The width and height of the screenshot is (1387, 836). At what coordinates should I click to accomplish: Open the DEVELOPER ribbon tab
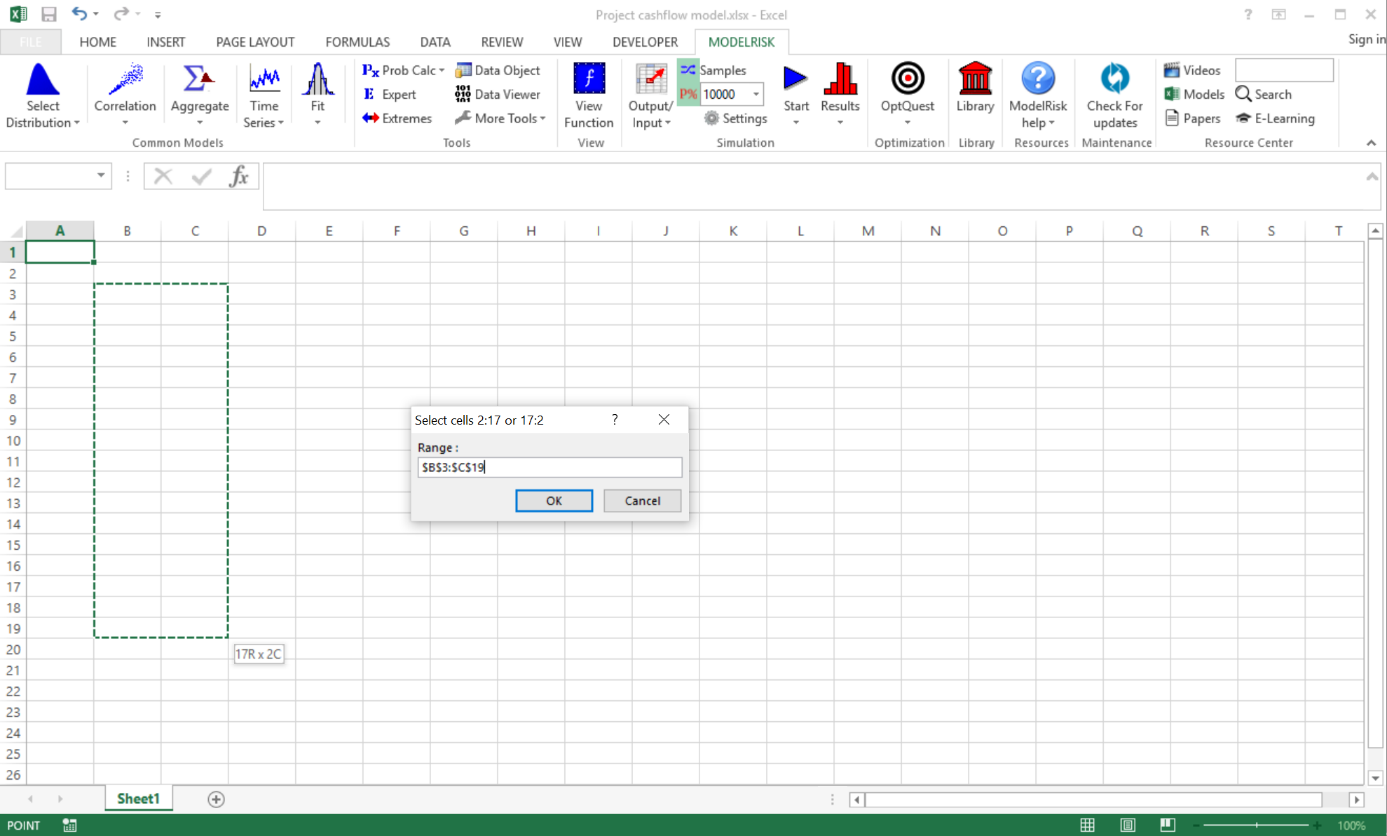pos(644,42)
